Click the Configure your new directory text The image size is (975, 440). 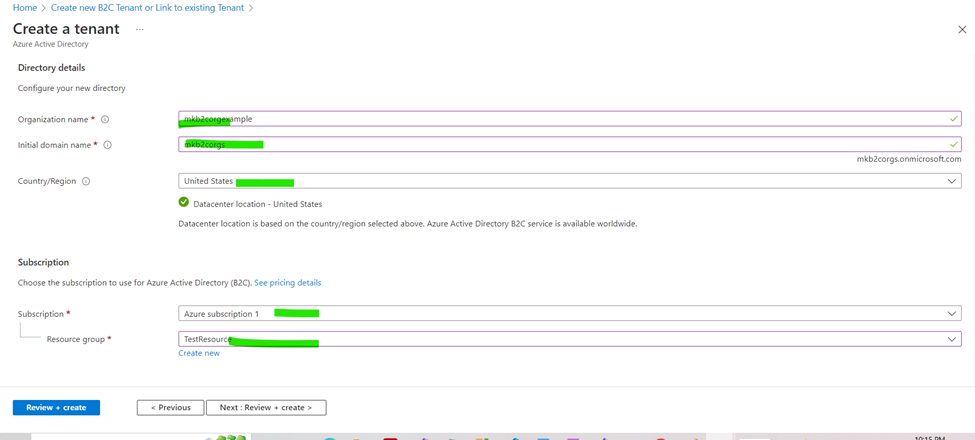pyautogui.click(x=72, y=88)
